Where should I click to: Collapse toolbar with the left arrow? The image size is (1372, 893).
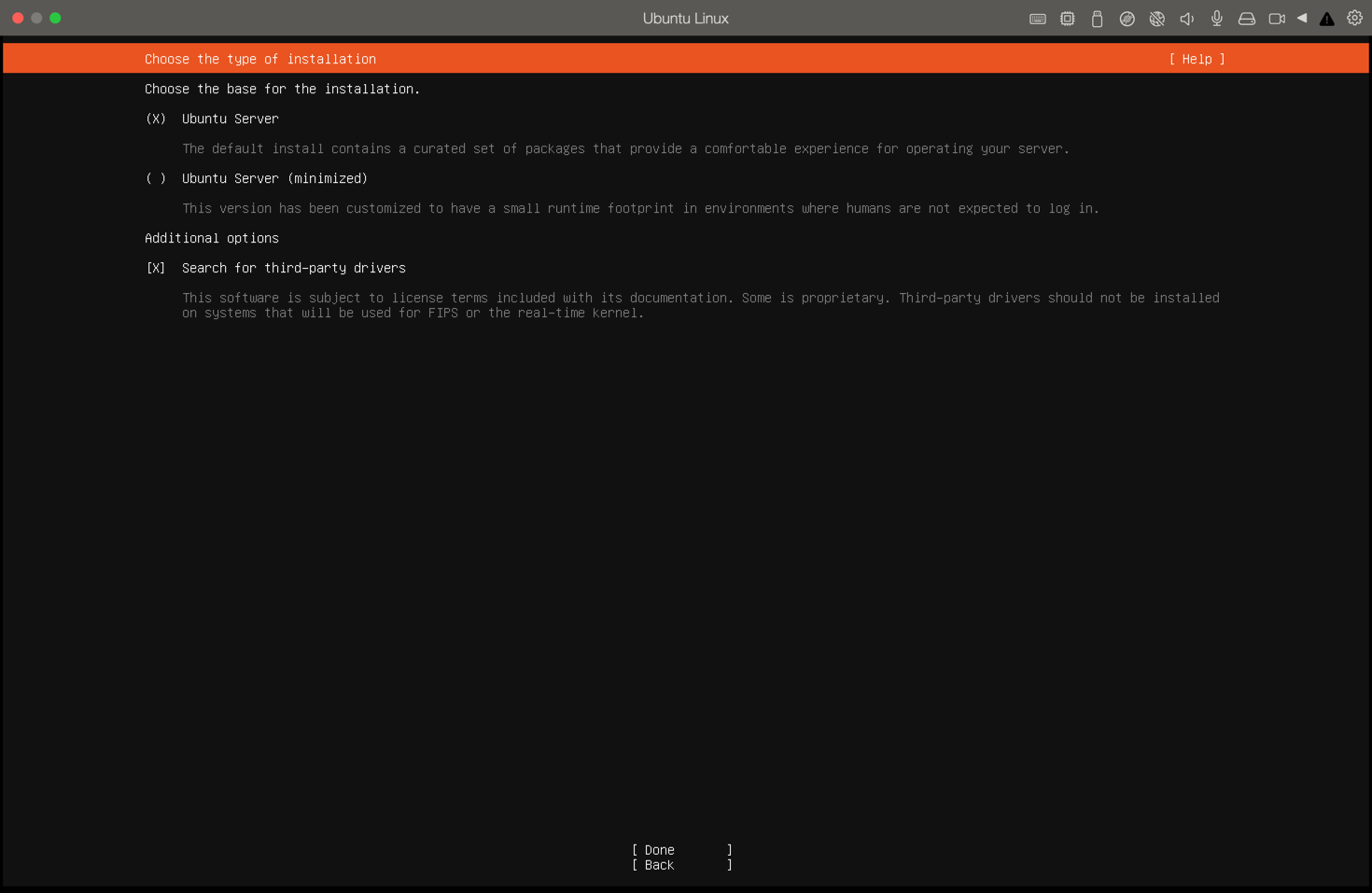click(x=1301, y=18)
